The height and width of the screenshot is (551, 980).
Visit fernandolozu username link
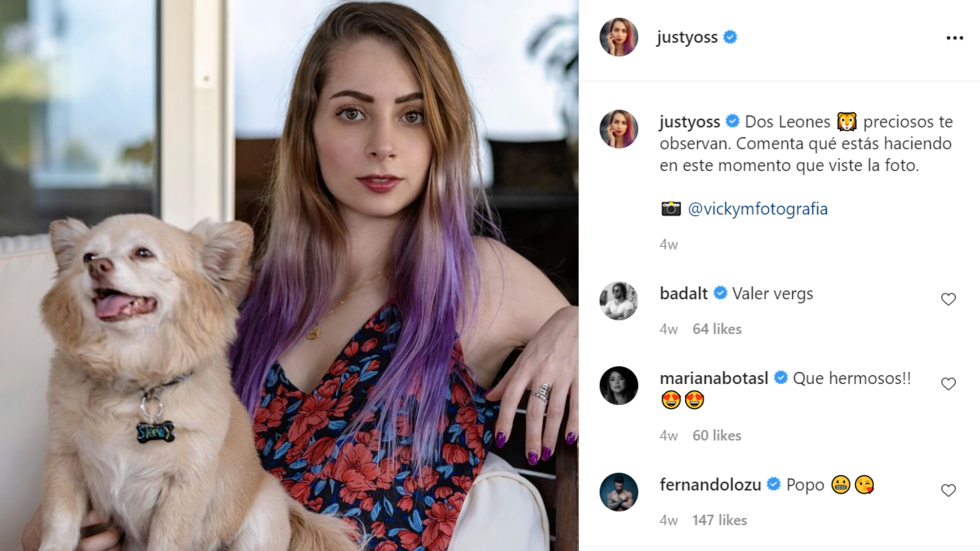710,484
